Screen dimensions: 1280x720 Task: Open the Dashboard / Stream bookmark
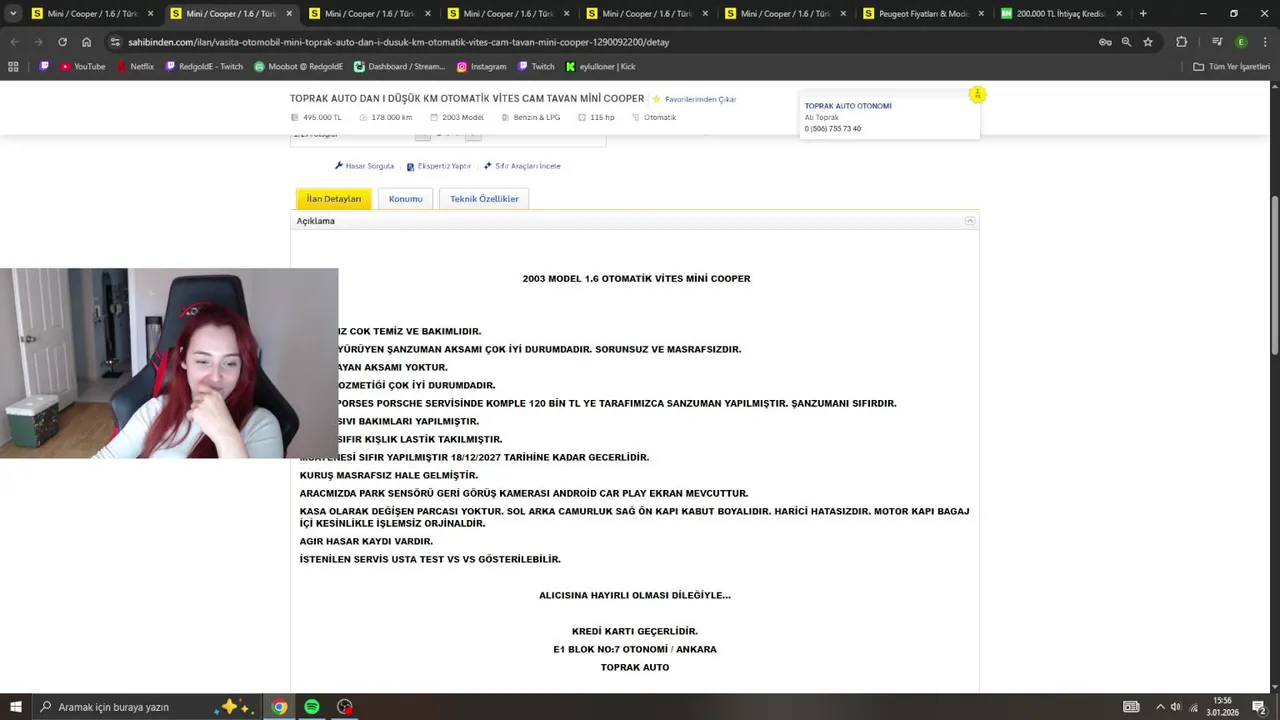point(399,67)
